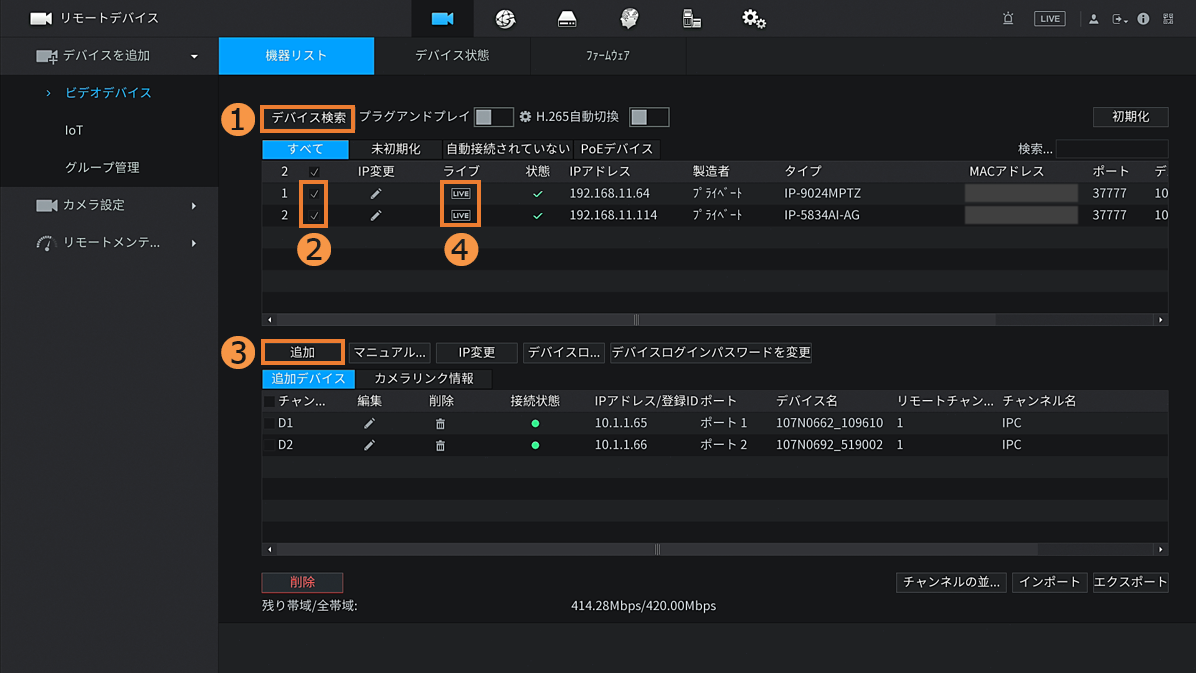Click IP edit pencil for 192.168.11.114
This screenshot has height=673, width=1196.
(376, 215)
